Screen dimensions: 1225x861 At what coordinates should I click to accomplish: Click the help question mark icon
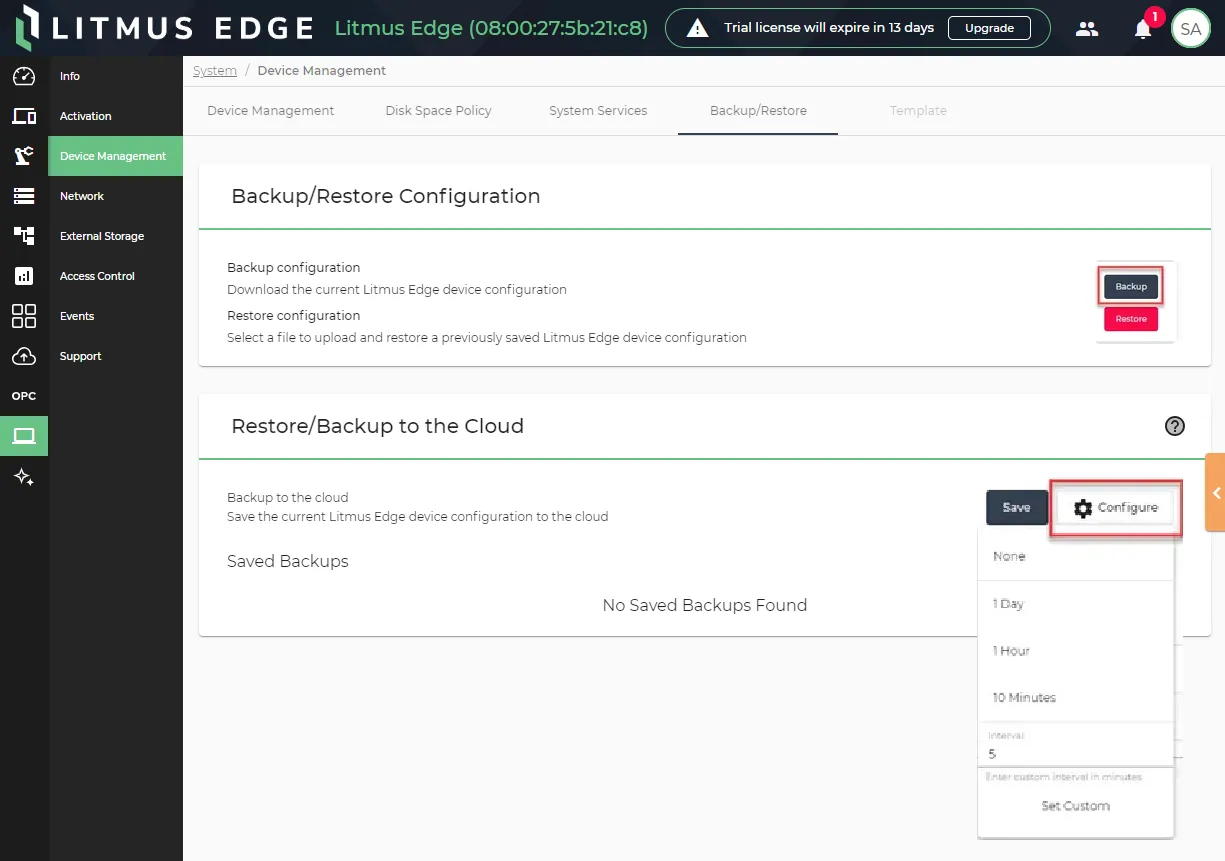coord(1175,426)
